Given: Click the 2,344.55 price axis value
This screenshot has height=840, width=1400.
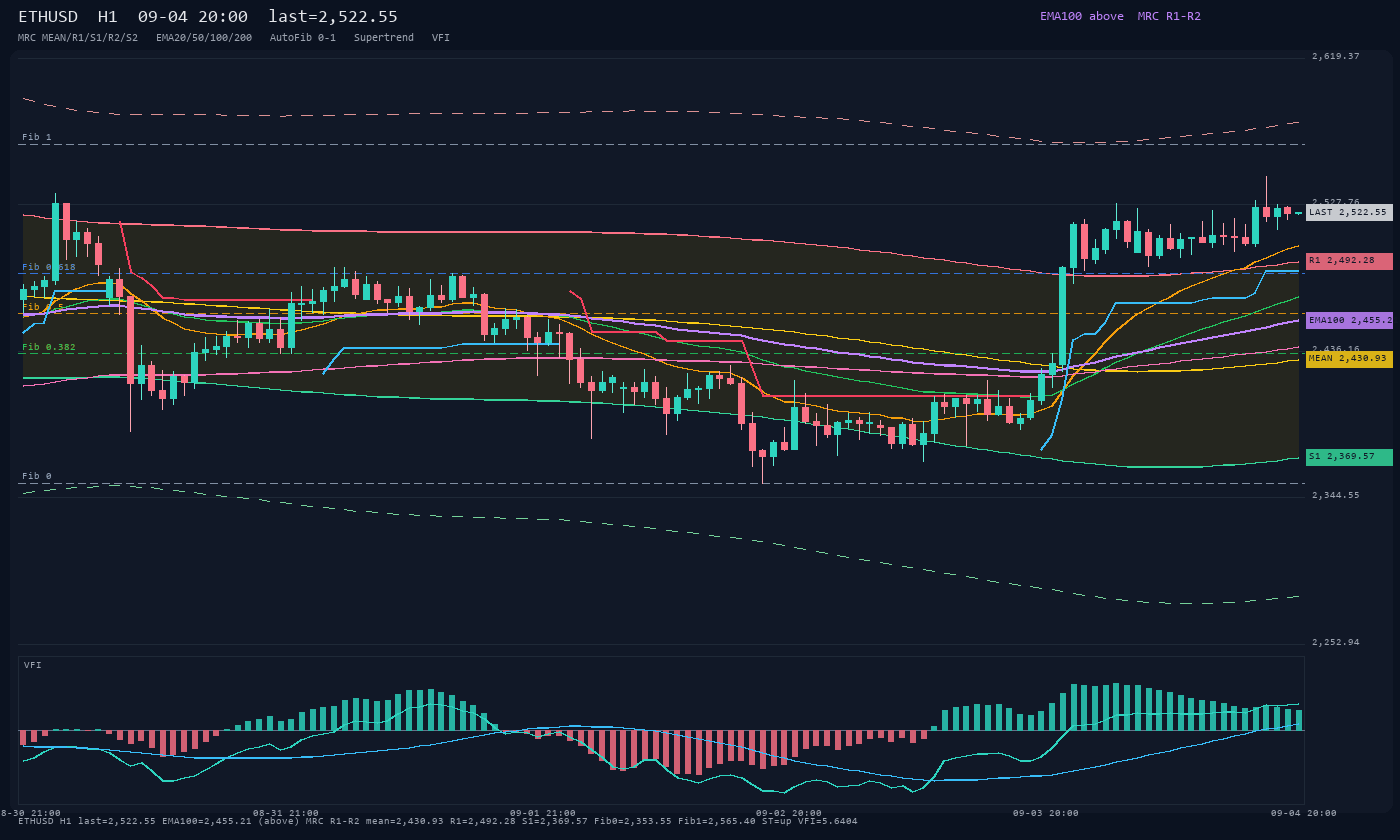Looking at the screenshot, I should coord(1336,495).
